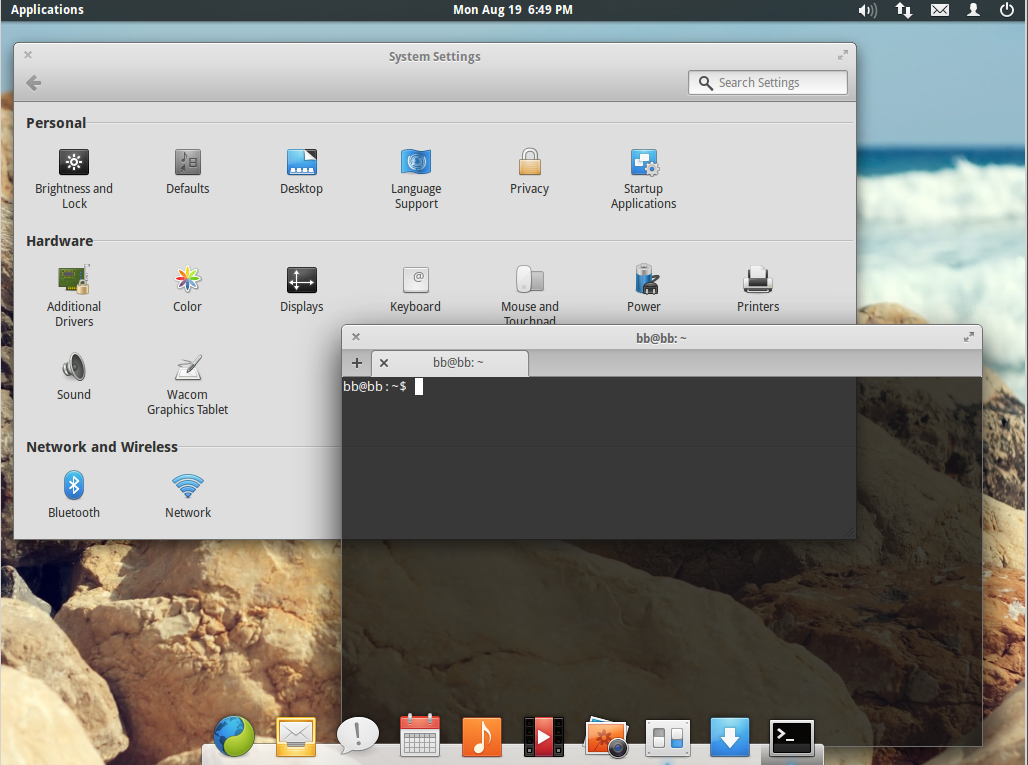
Task: Open the volume indicator in the top panel
Action: (x=866, y=10)
